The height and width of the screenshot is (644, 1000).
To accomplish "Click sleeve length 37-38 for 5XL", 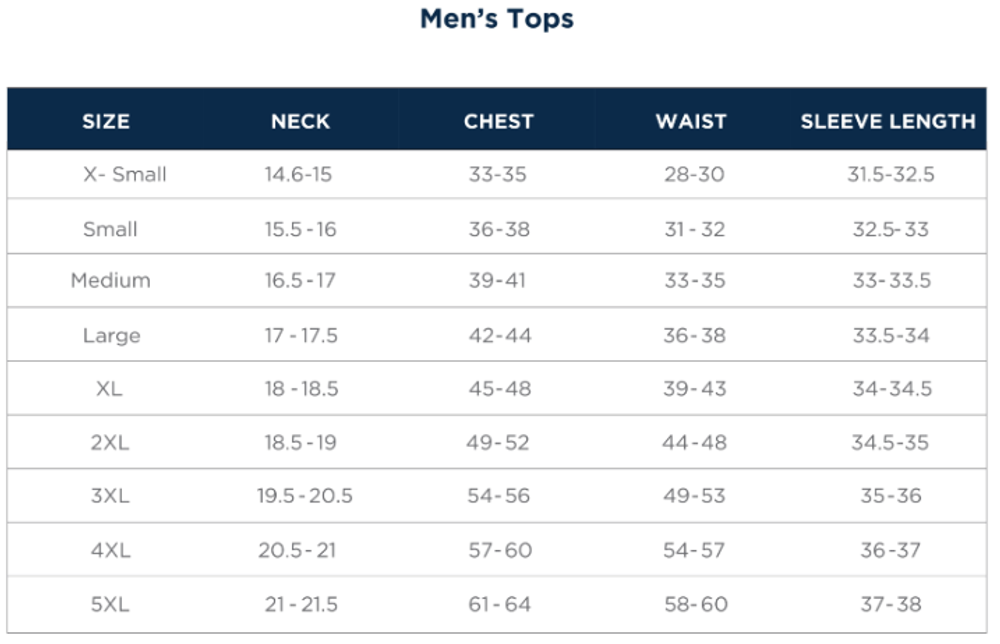I will pos(891,605).
